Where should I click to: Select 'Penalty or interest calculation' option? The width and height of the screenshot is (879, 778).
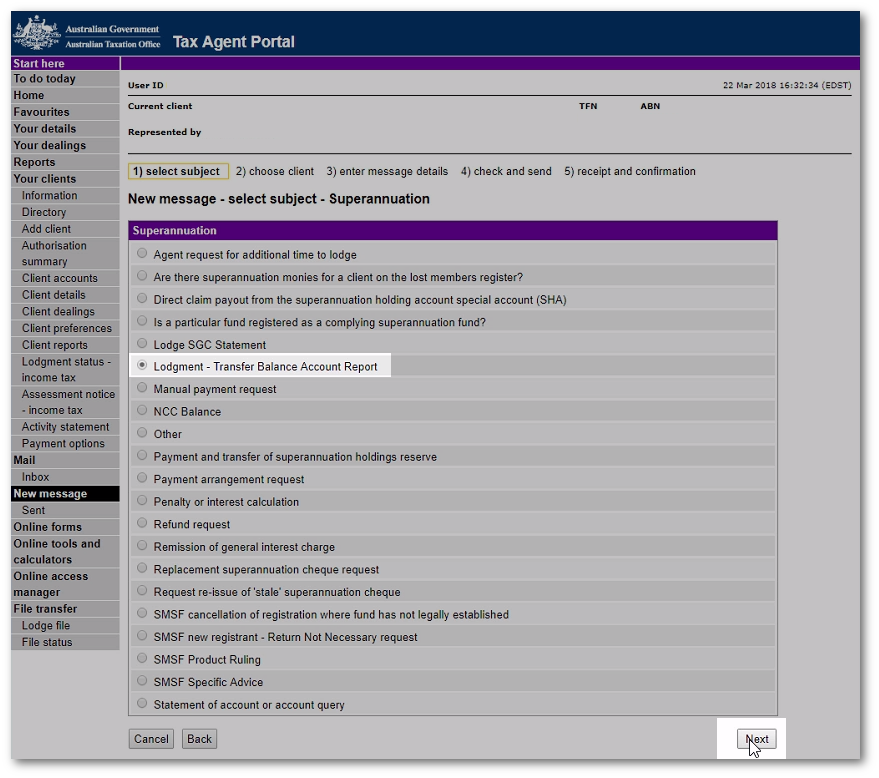pyautogui.click(x=142, y=501)
